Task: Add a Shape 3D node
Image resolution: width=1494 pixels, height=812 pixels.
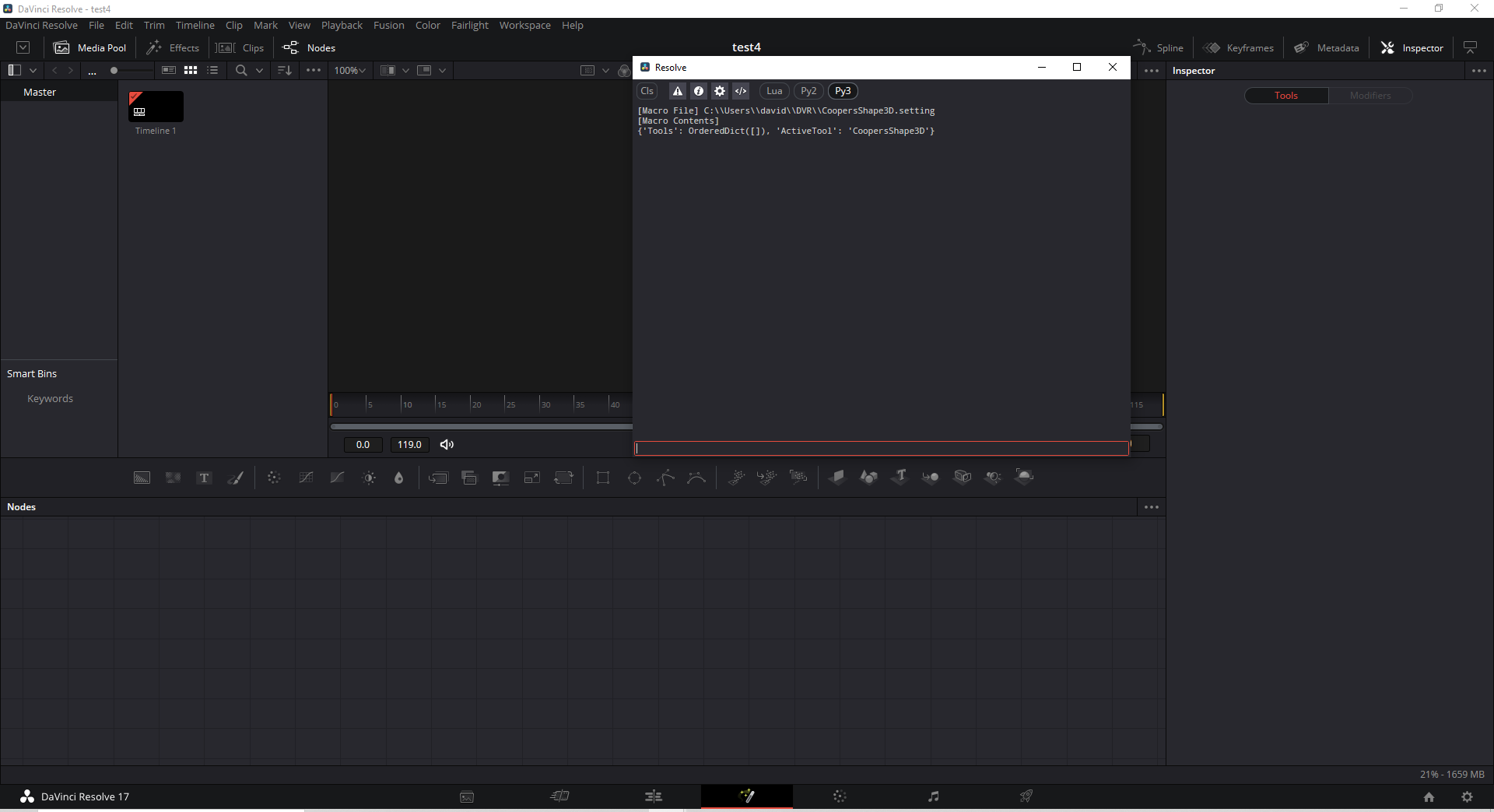Action: click(868, 477)
